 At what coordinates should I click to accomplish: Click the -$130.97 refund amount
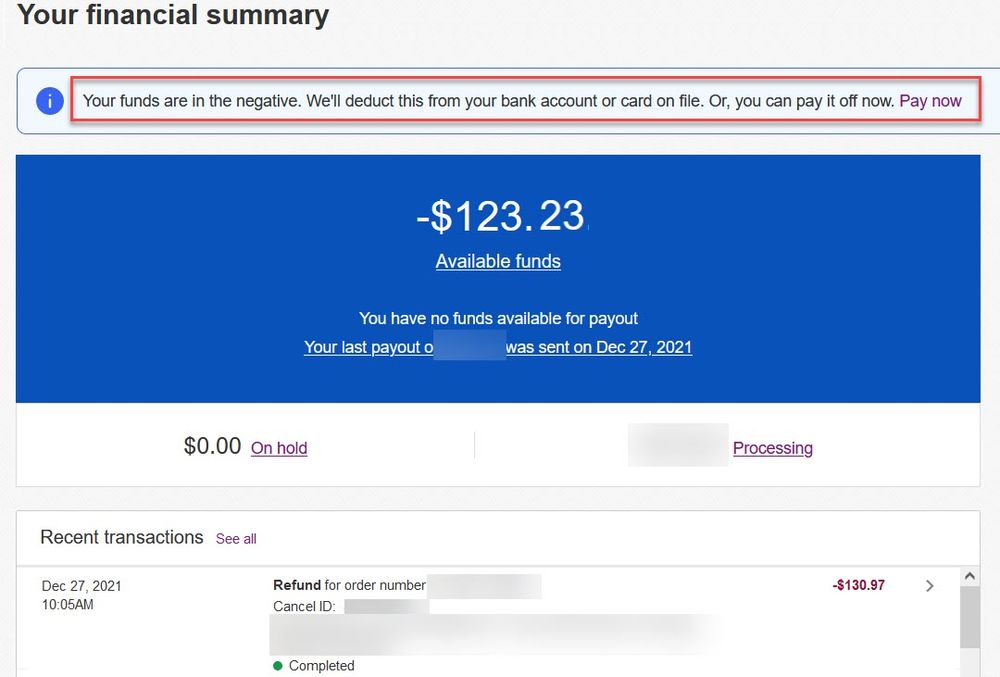tap(857, 585)
